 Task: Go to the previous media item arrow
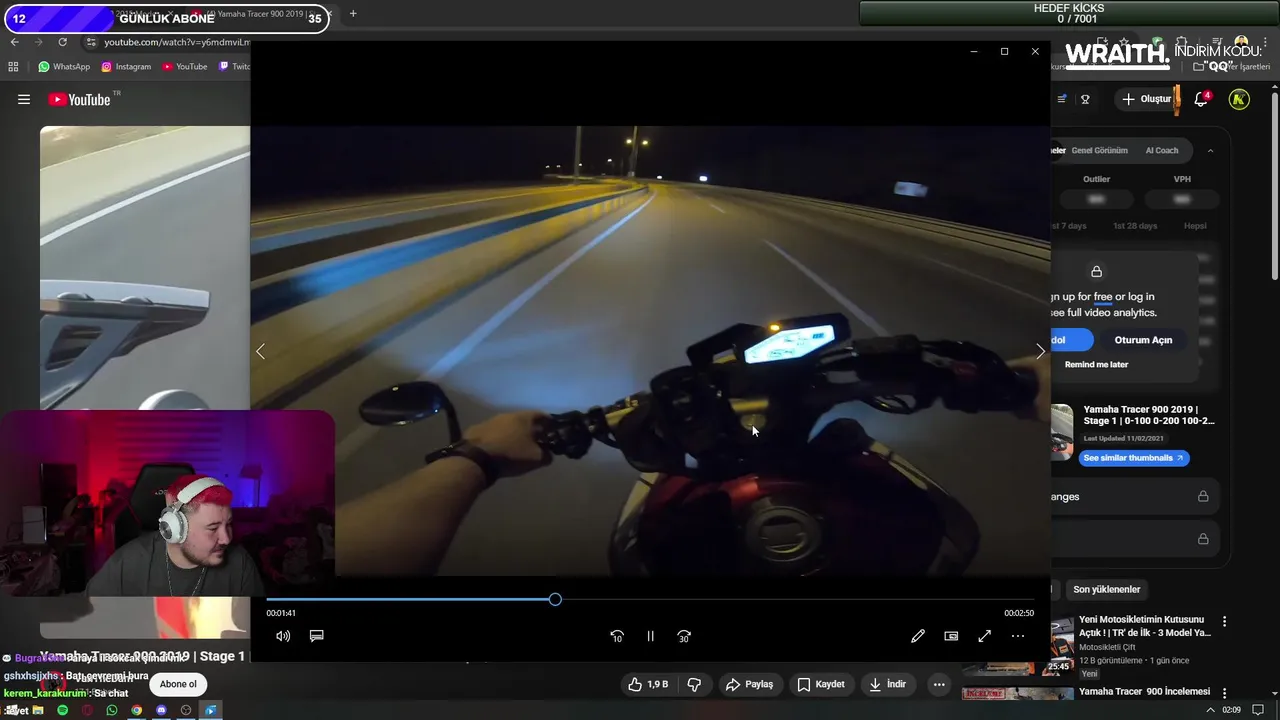point(260,351)
